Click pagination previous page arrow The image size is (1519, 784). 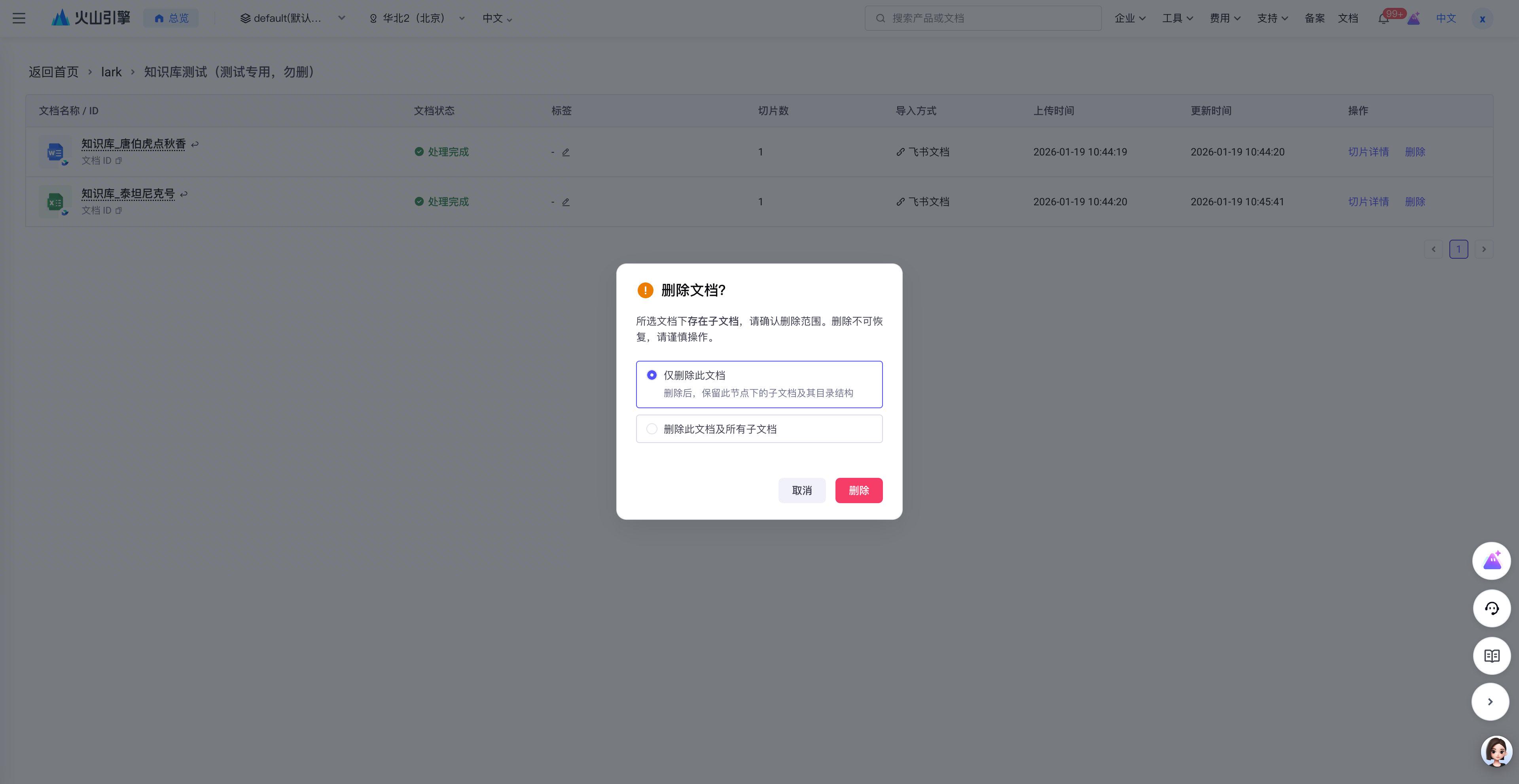(x=1434, y=249)
